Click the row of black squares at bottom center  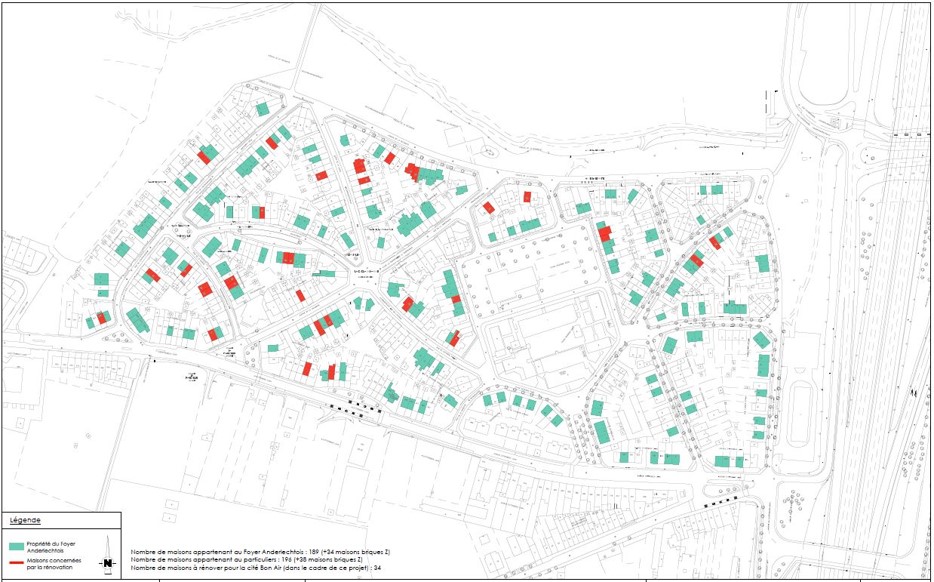pyautogui.click(x=356, y=408)
